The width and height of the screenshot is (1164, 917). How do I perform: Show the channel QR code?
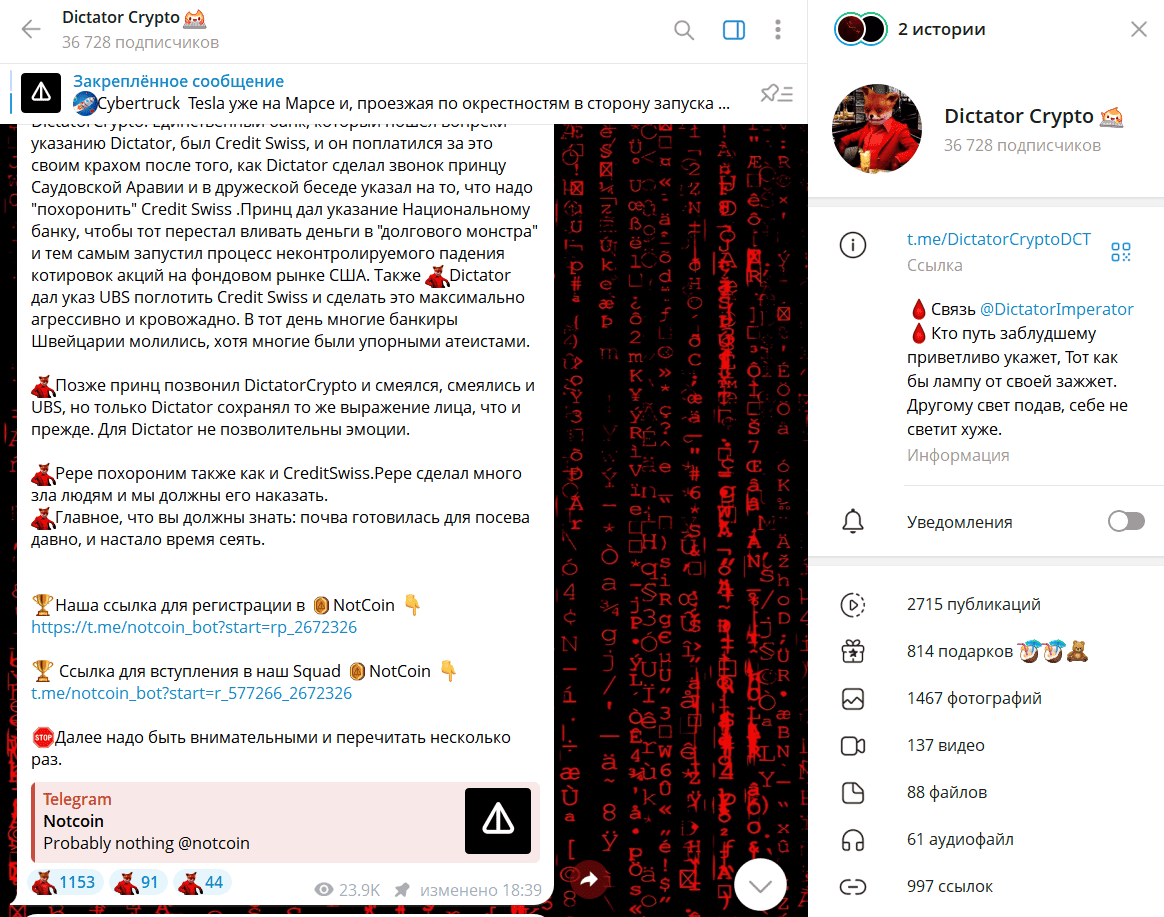pyautogui.click(x=1121, y=252)
